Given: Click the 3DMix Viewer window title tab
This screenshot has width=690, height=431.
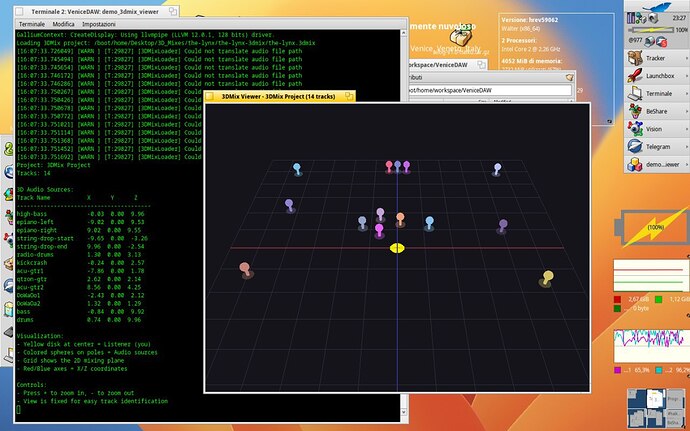Looking at the screenshot, I should 278,96.
